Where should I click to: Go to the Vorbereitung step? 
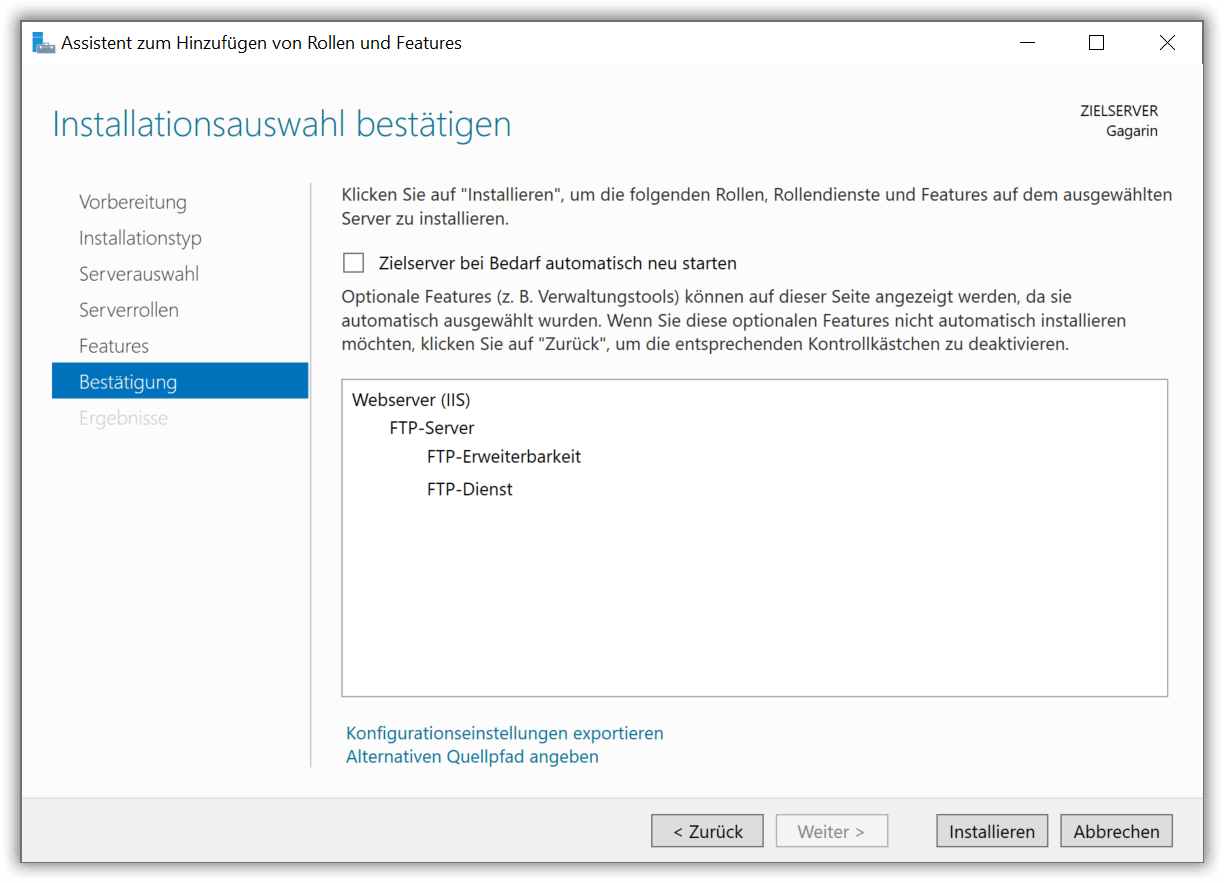click(x=133, y=202)
